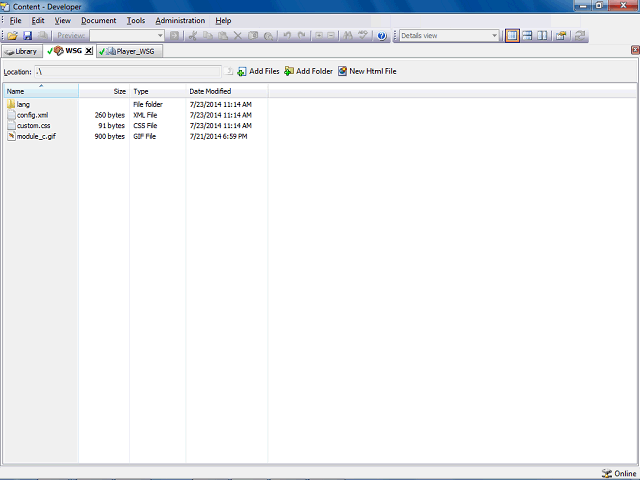Open the Details view dropdown
This screenshot has width=640, height=480.
[449, 36]
